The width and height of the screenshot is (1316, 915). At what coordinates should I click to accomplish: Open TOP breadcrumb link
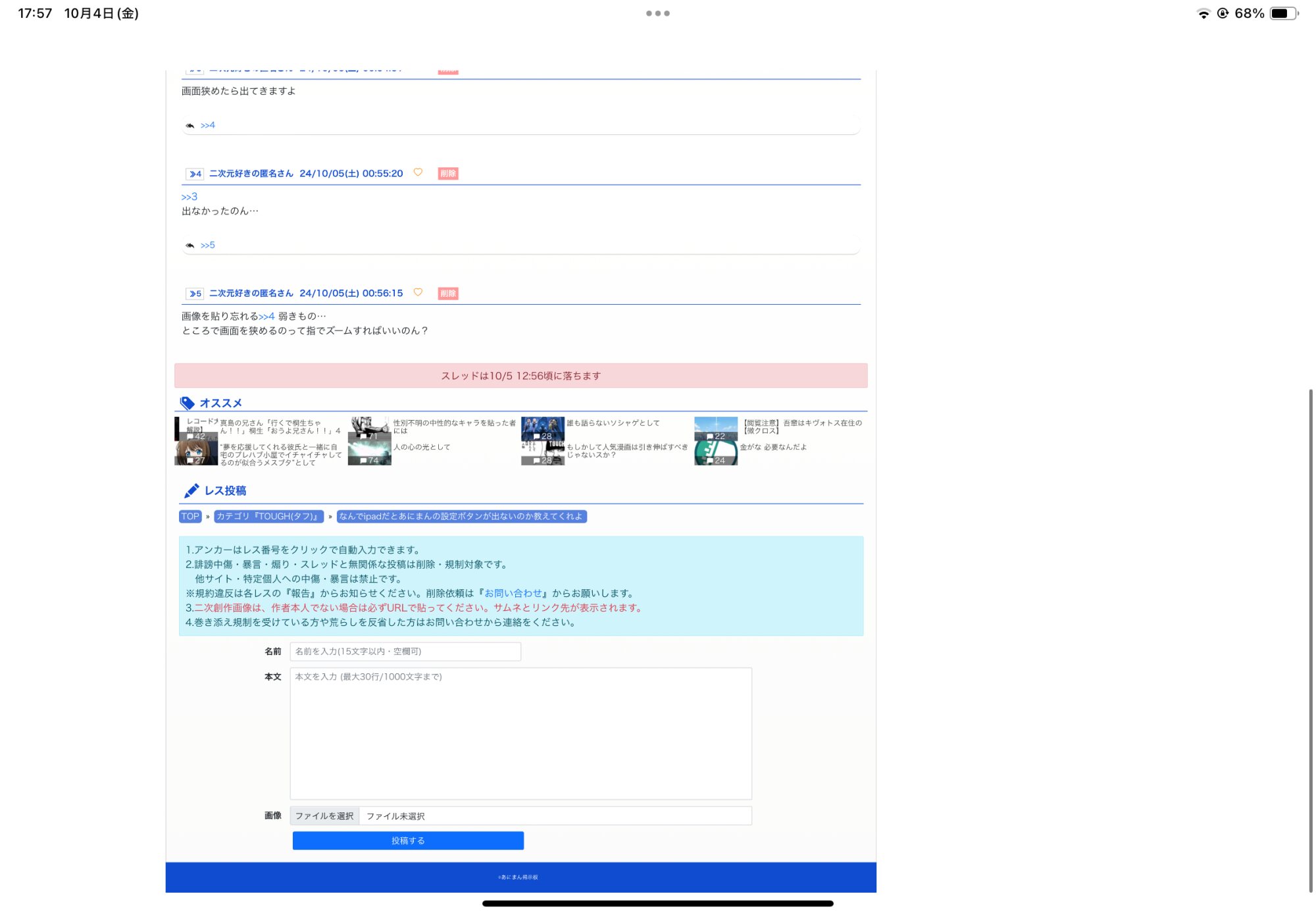(190, 517)
